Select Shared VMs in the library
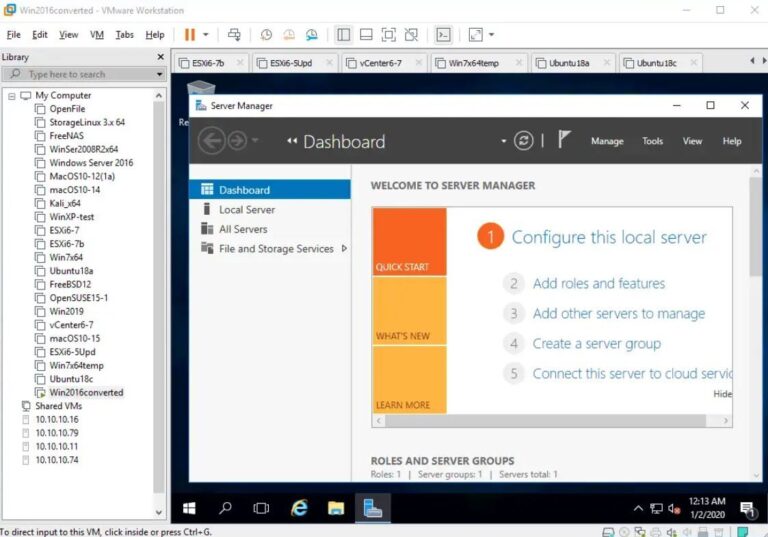Screen dimensions: 768x537 pos(58,406)
